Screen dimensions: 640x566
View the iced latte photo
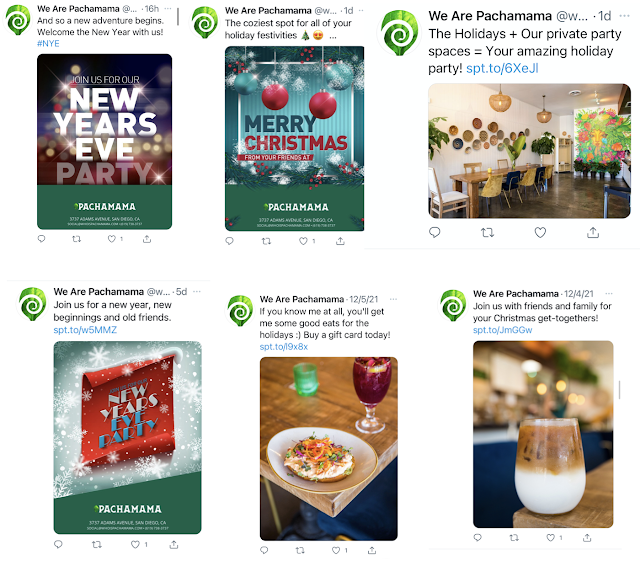click(543, 434)
